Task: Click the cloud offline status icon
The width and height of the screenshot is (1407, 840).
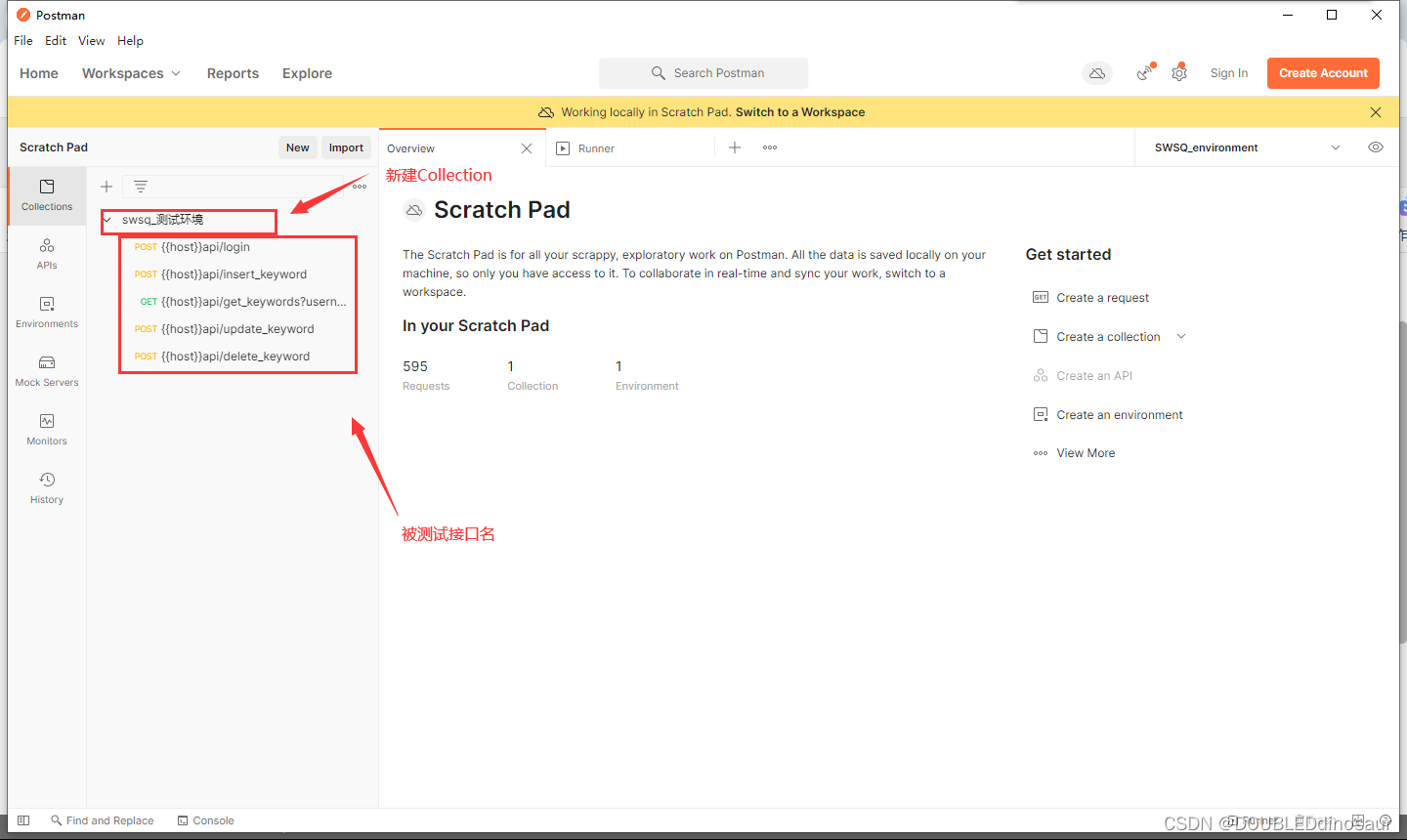Action: pyautogui.click(x=1097, y=73)
